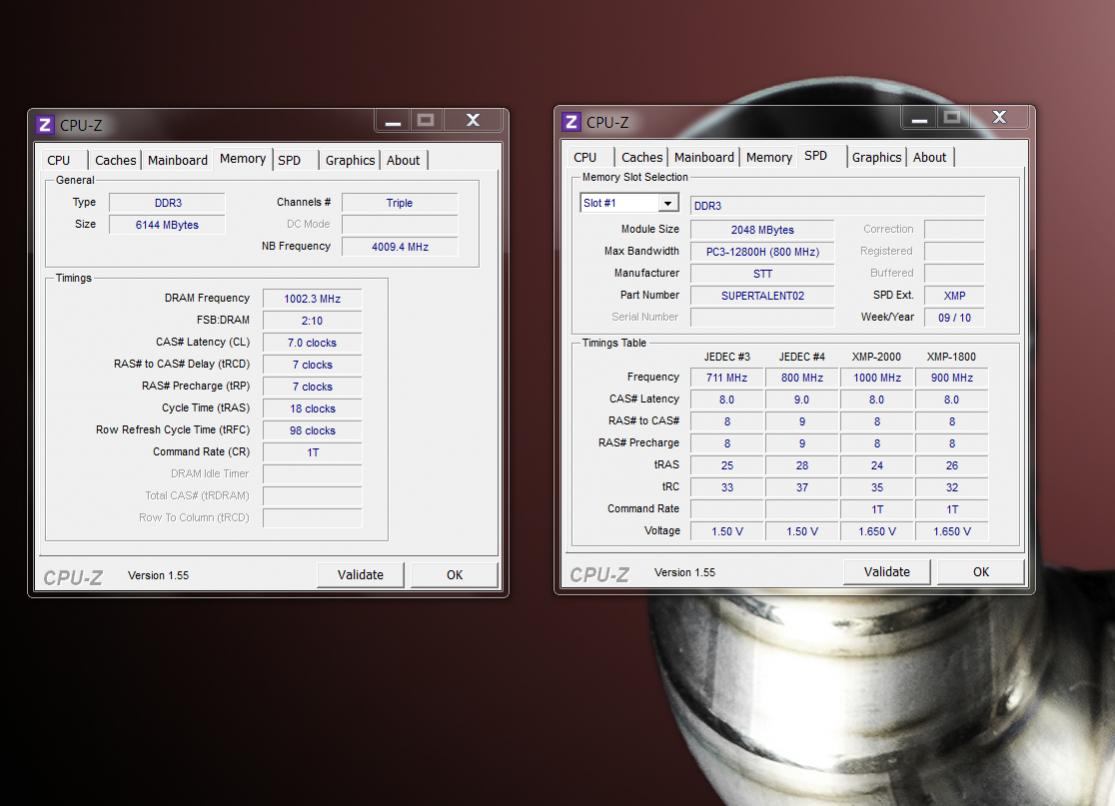Click the SPD Ext. value XMP
The width and height of the screenshot is (1115, 806).
coord(954,296)
